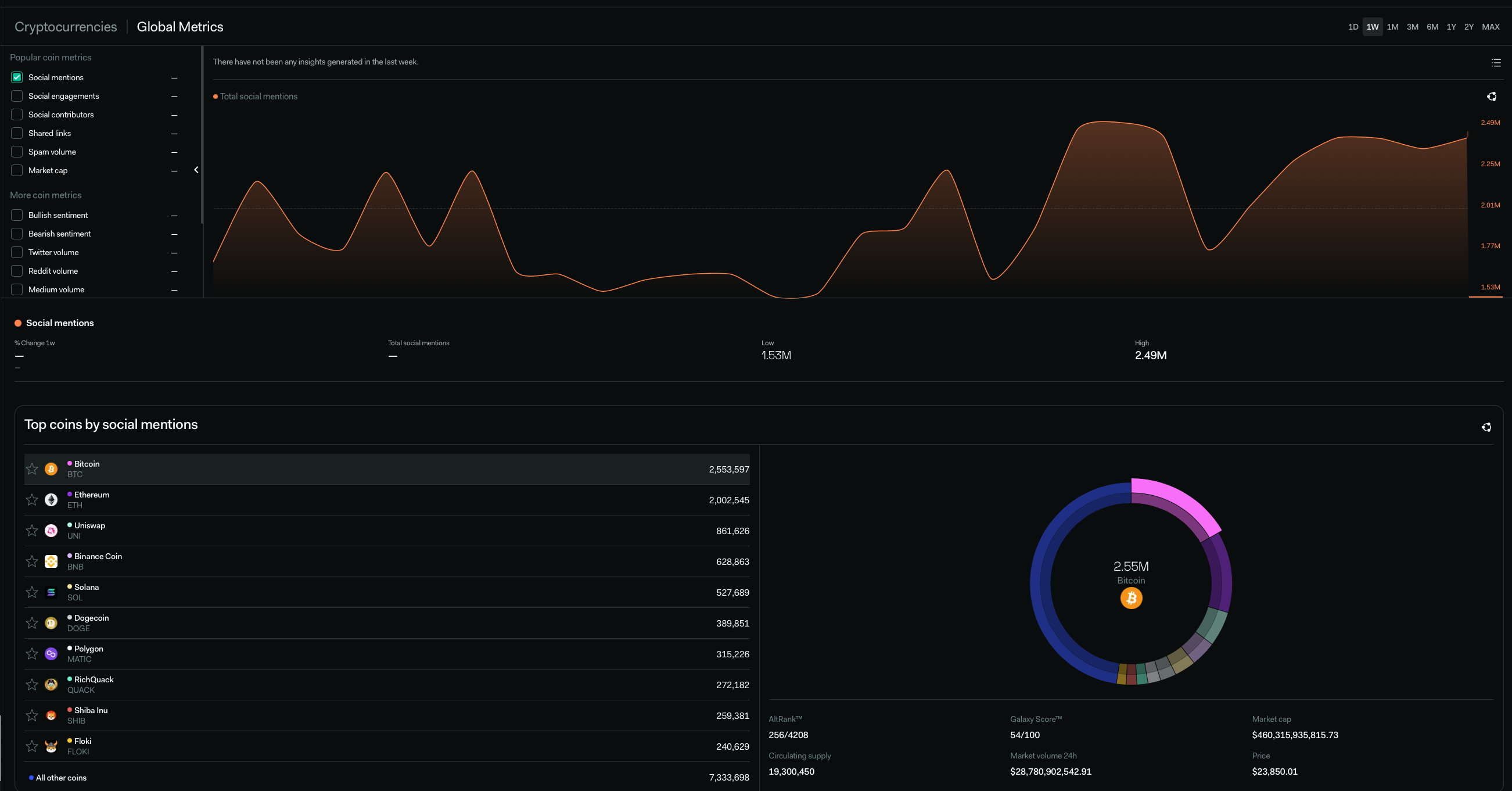Image resolution: width=1512 pixels, height=791 pixels.
Task: Switch time range to 1M
Action: click(1392, 27)
